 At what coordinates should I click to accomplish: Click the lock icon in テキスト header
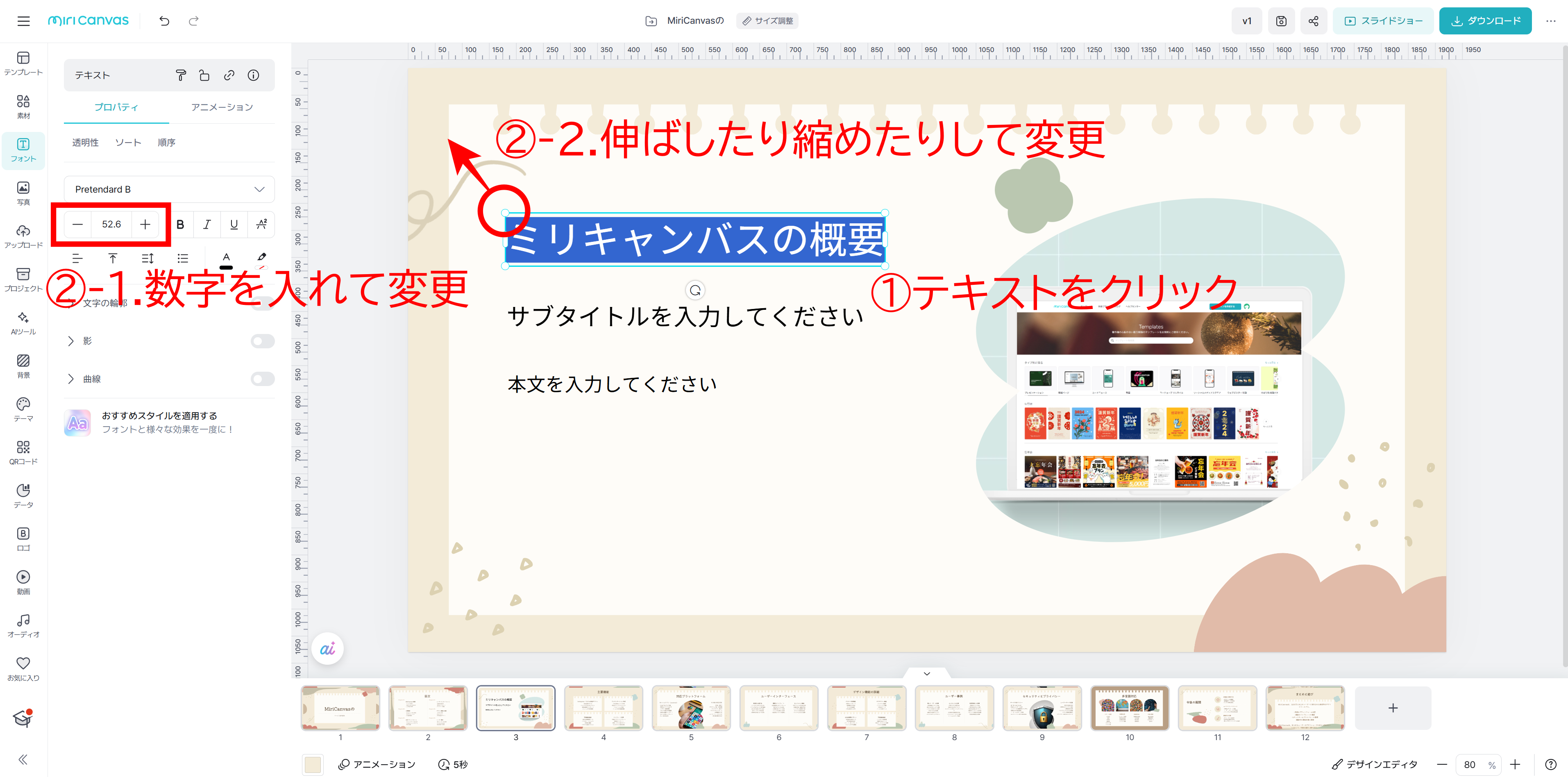click(204, 75)
